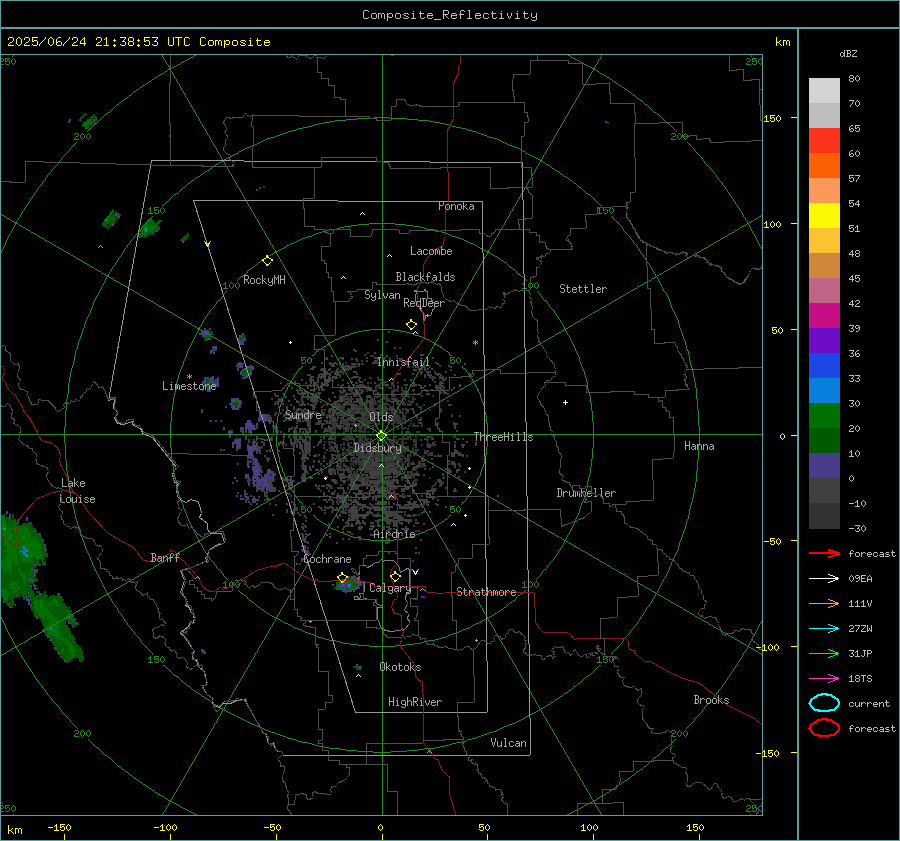Select the HighRiver label
The image size is (900, 841).
pyautogui.click(x=415, y=702)
